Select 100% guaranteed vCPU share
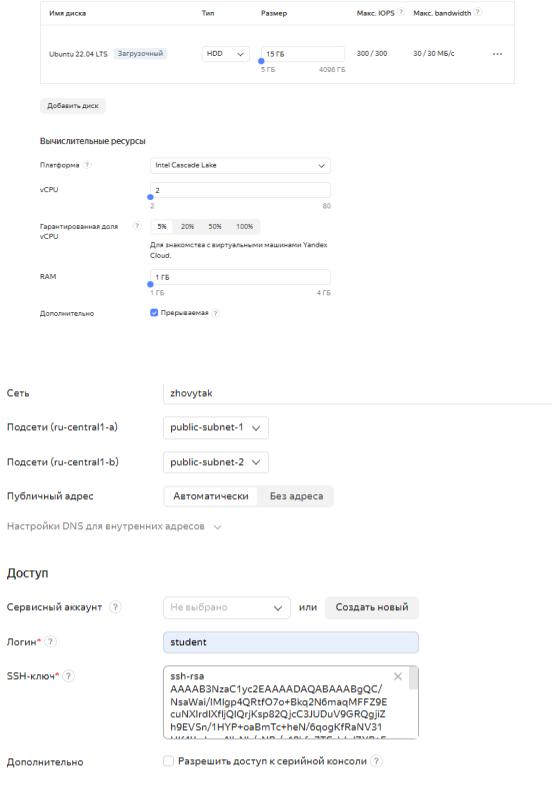552x793 pixels. pyautogui.click(x=244, y=227)
